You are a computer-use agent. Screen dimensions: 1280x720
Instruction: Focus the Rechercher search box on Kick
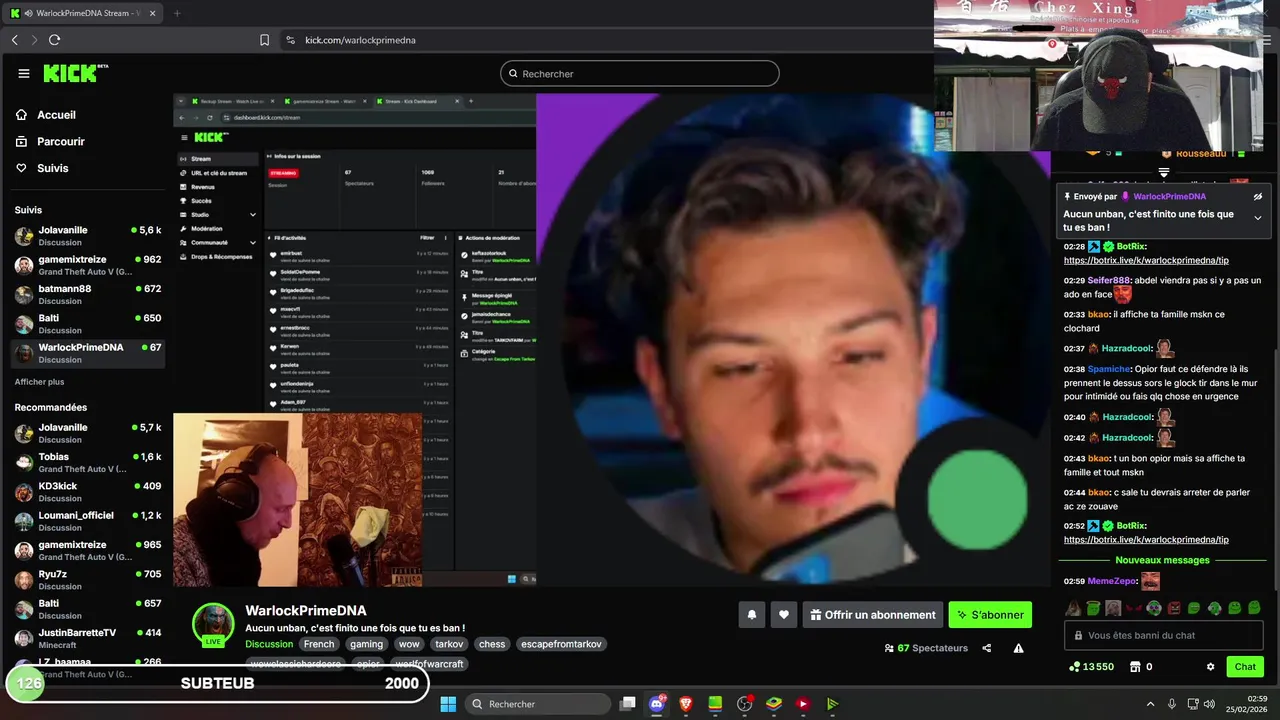pyautogui.click(x=640, y=73)
